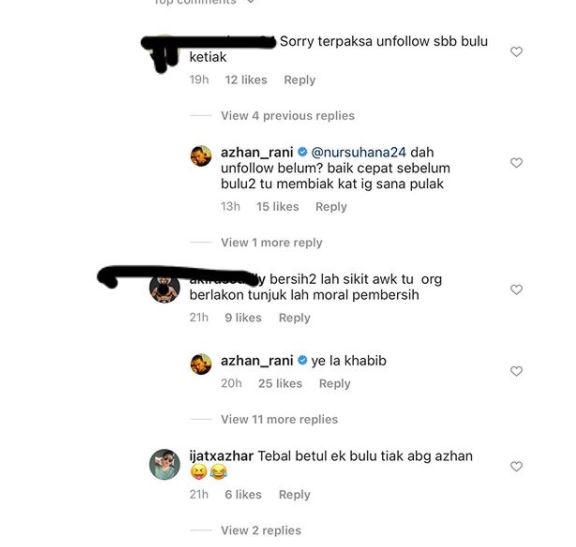Expand 'View 1 more reply'
This screenshot has height=547, width=576.
(x=271, y=242)
